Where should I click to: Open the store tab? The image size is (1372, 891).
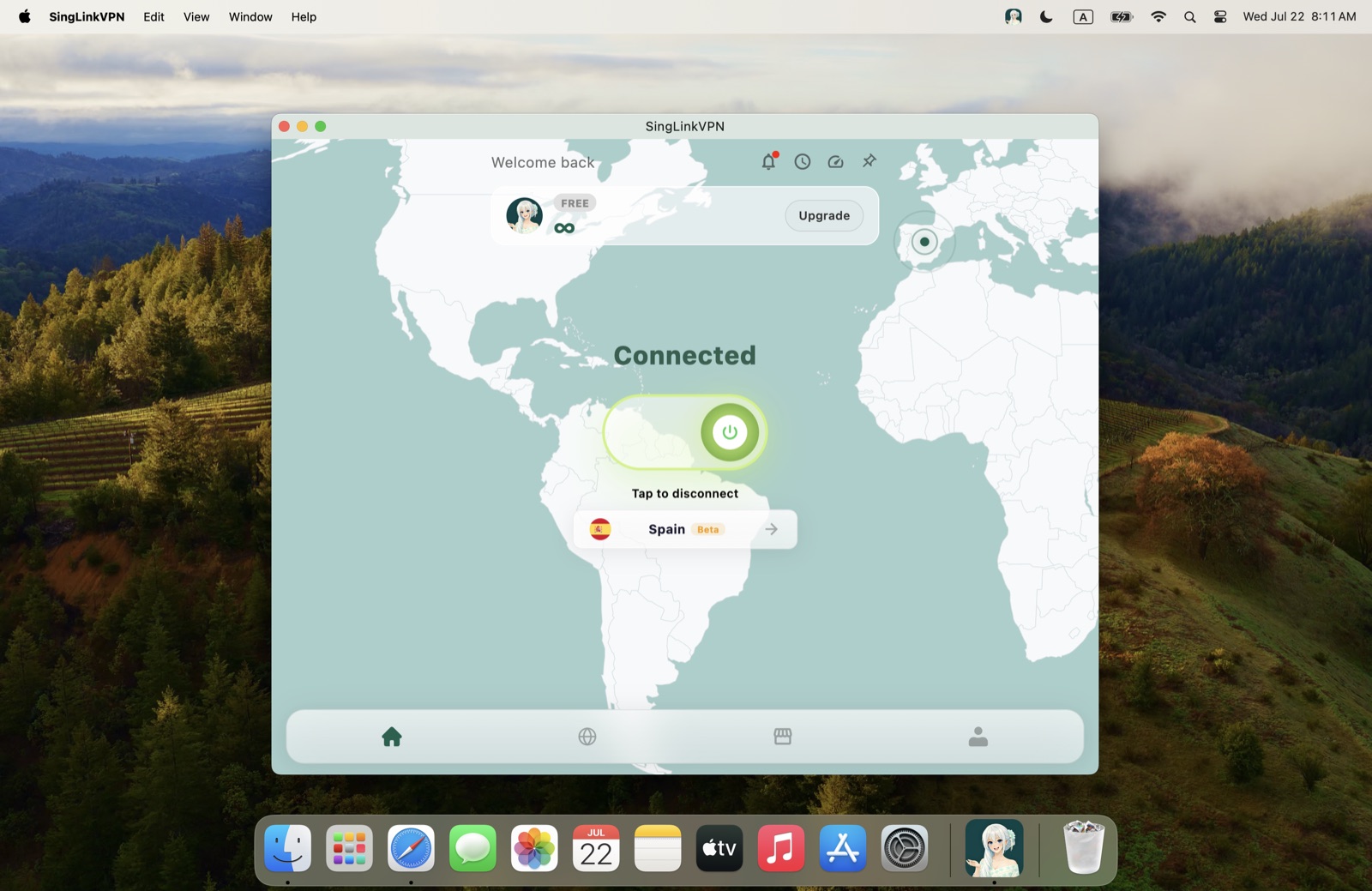tap(783, 737)
